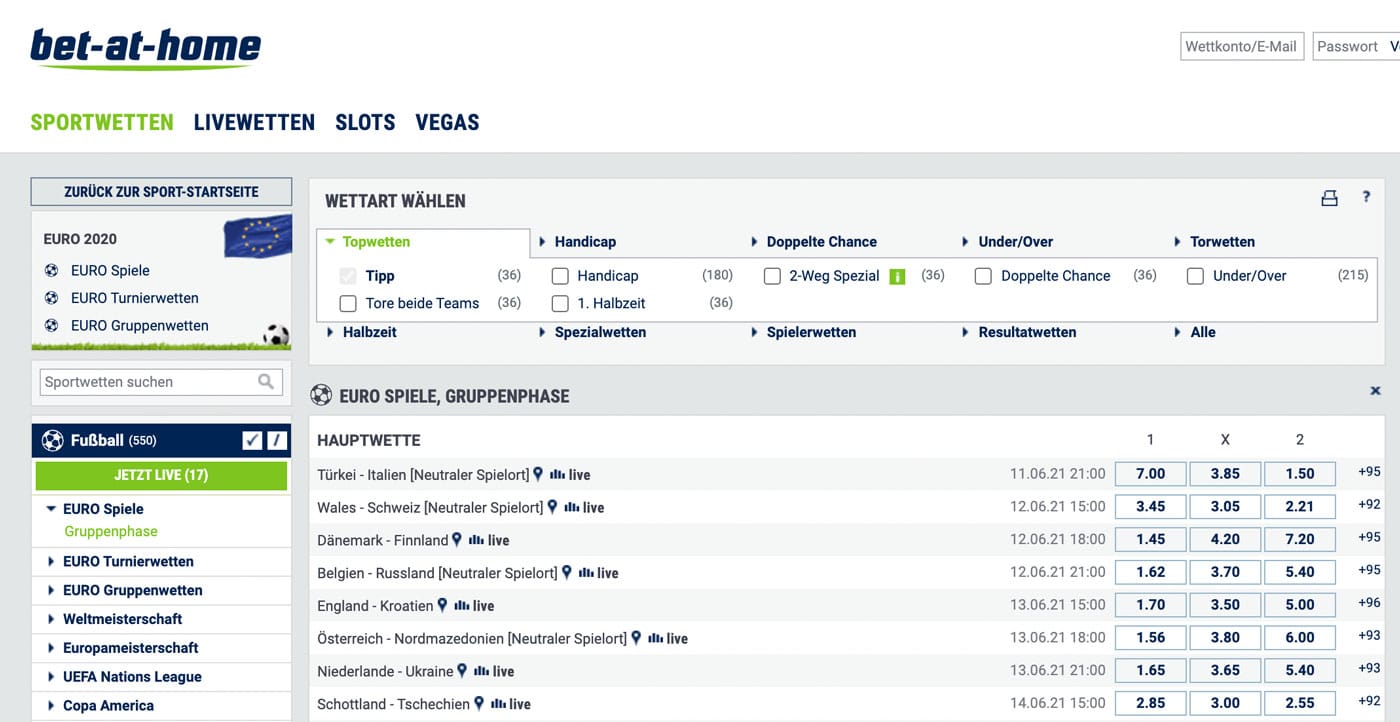Click the location pin for Dänemark - Finnland

pos(457,540)
